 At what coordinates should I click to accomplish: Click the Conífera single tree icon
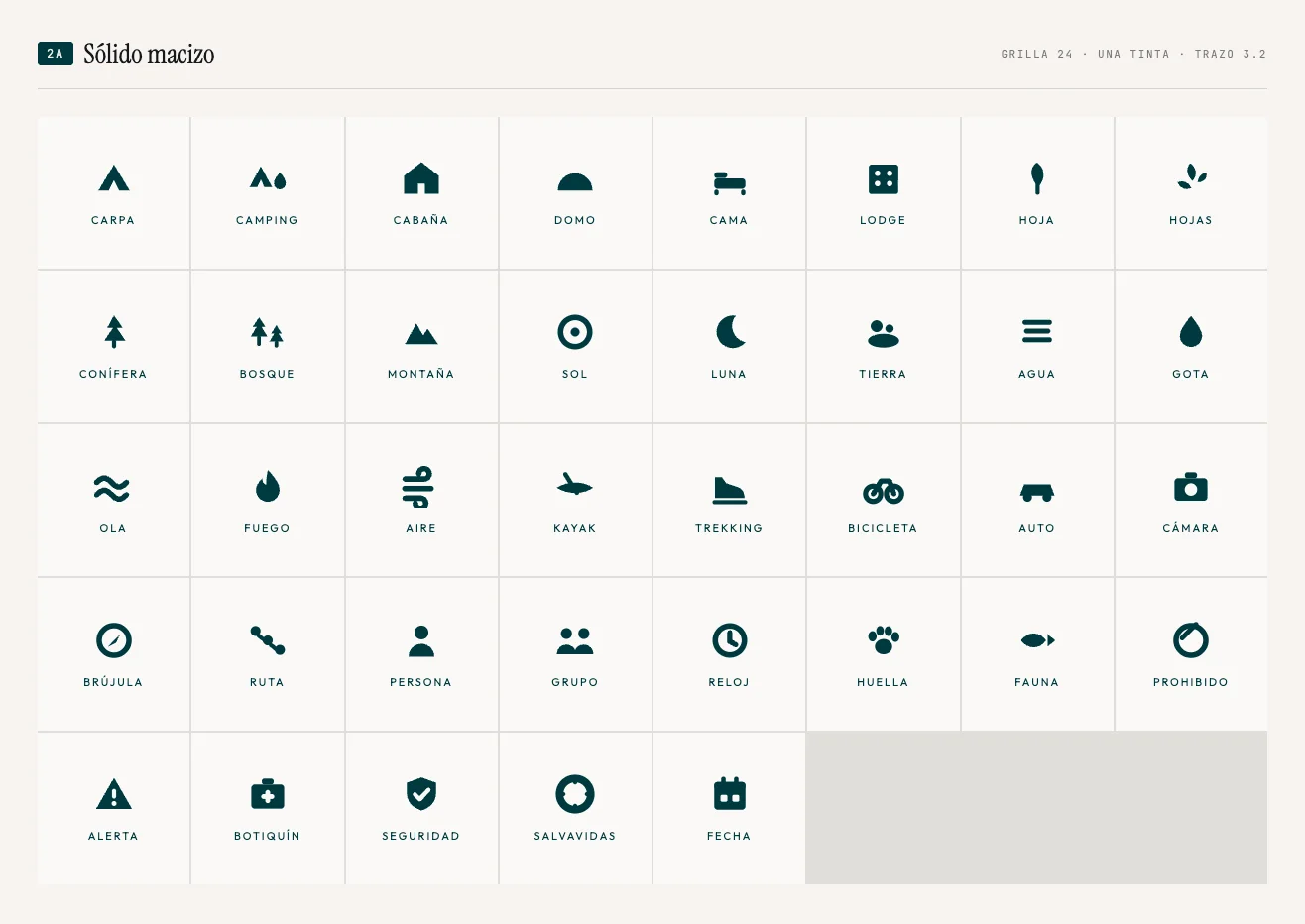(115, 332)
